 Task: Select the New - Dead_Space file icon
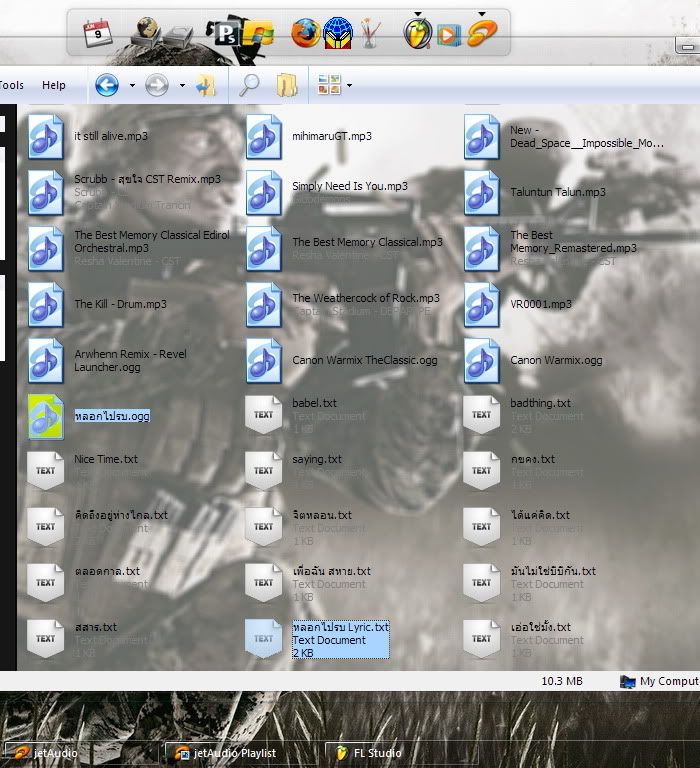(x=482, y=137)
